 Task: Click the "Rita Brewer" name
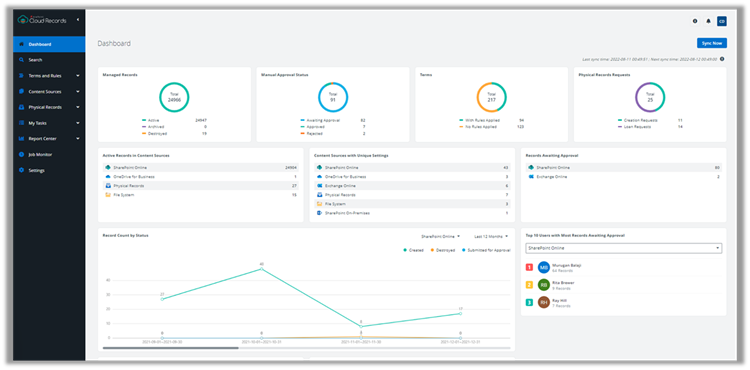pos(563,283)
